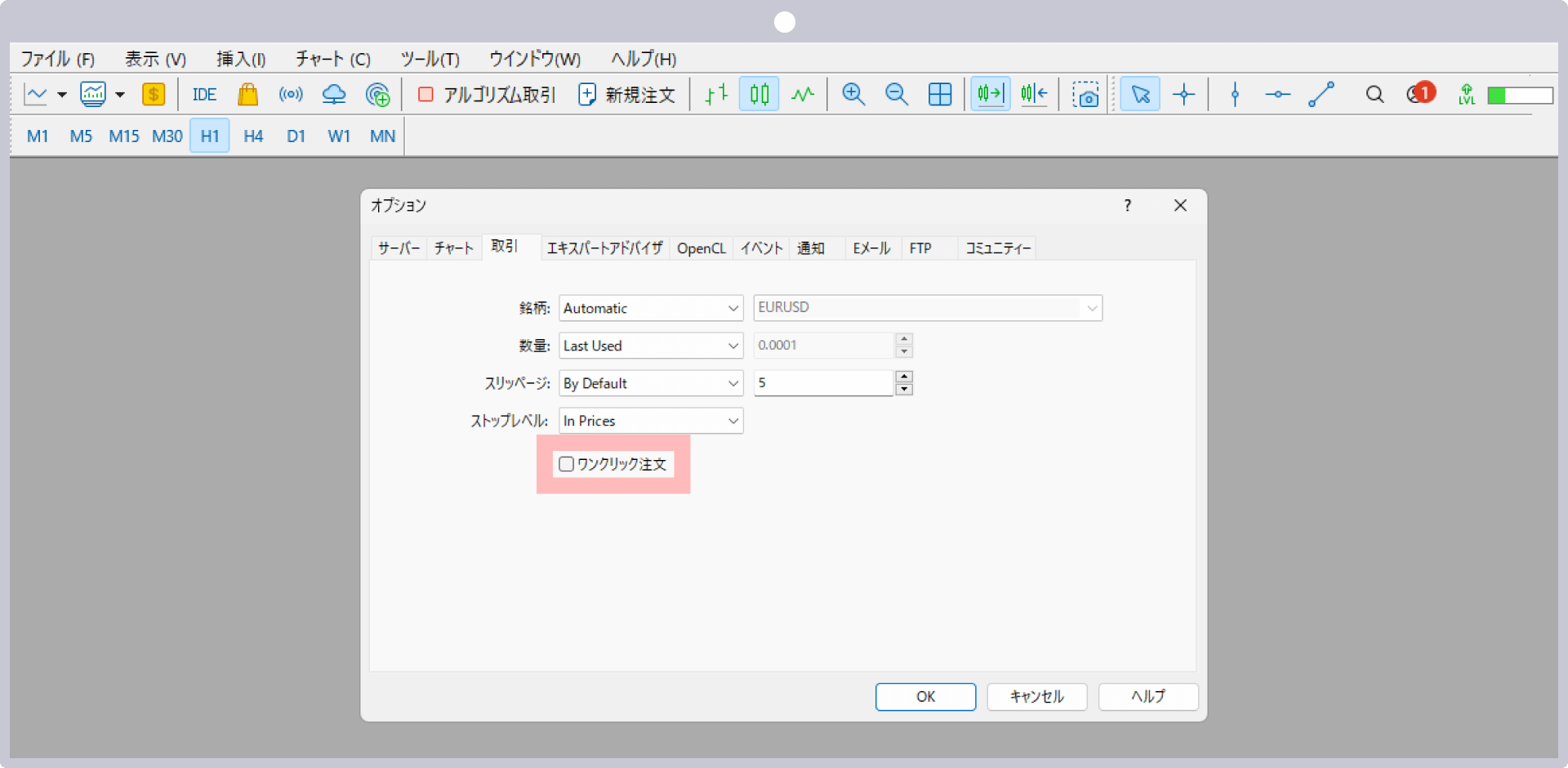1568x768 pixels.
Task: Open the 銘柄 Automatic dropdown
Action: click(651, 308)
